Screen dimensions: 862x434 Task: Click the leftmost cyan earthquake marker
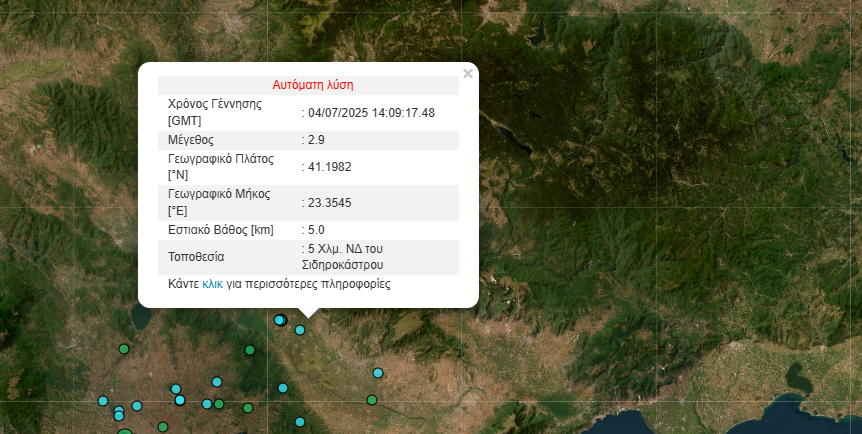(x=103, y=400)
